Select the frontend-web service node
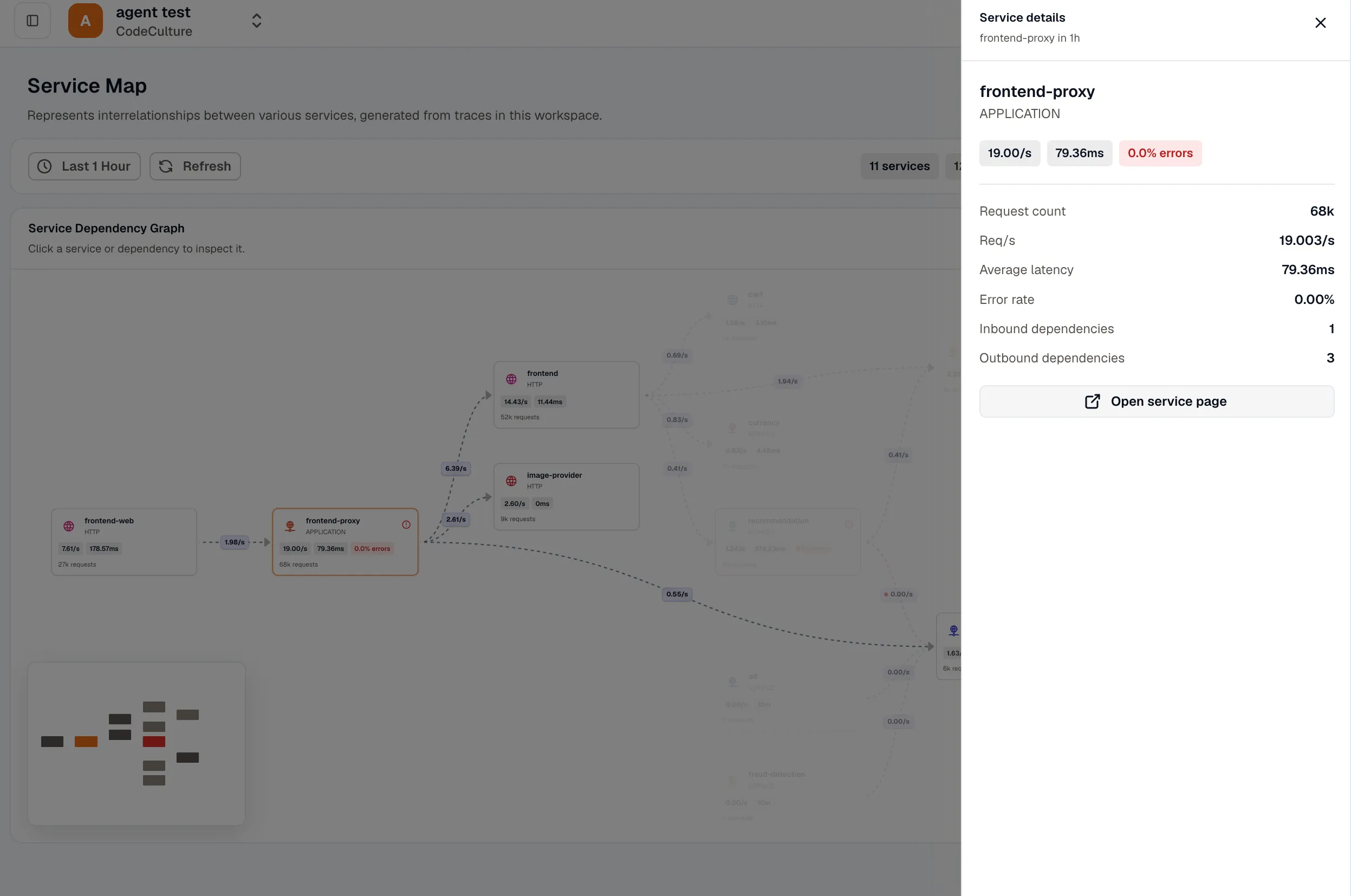 pos(124,542)
